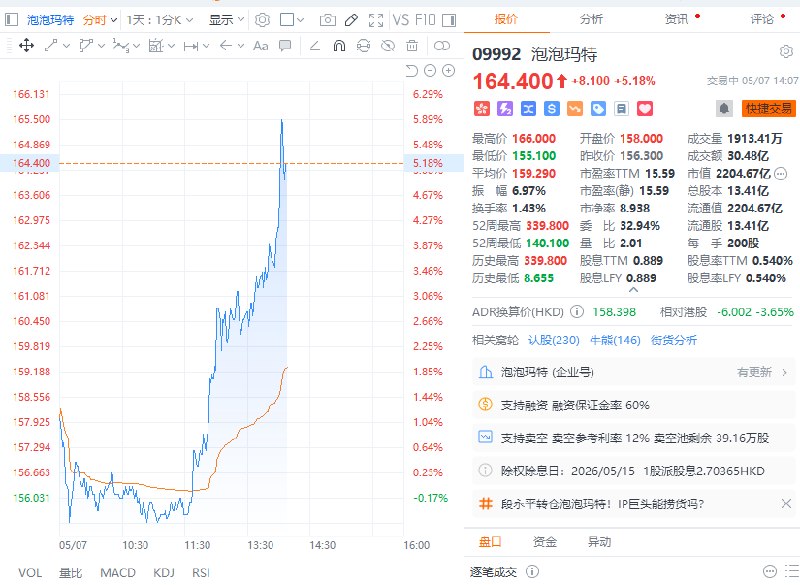
Task: Toggle favorite heart for 泡泡玛特
Action: coord(645,109)
